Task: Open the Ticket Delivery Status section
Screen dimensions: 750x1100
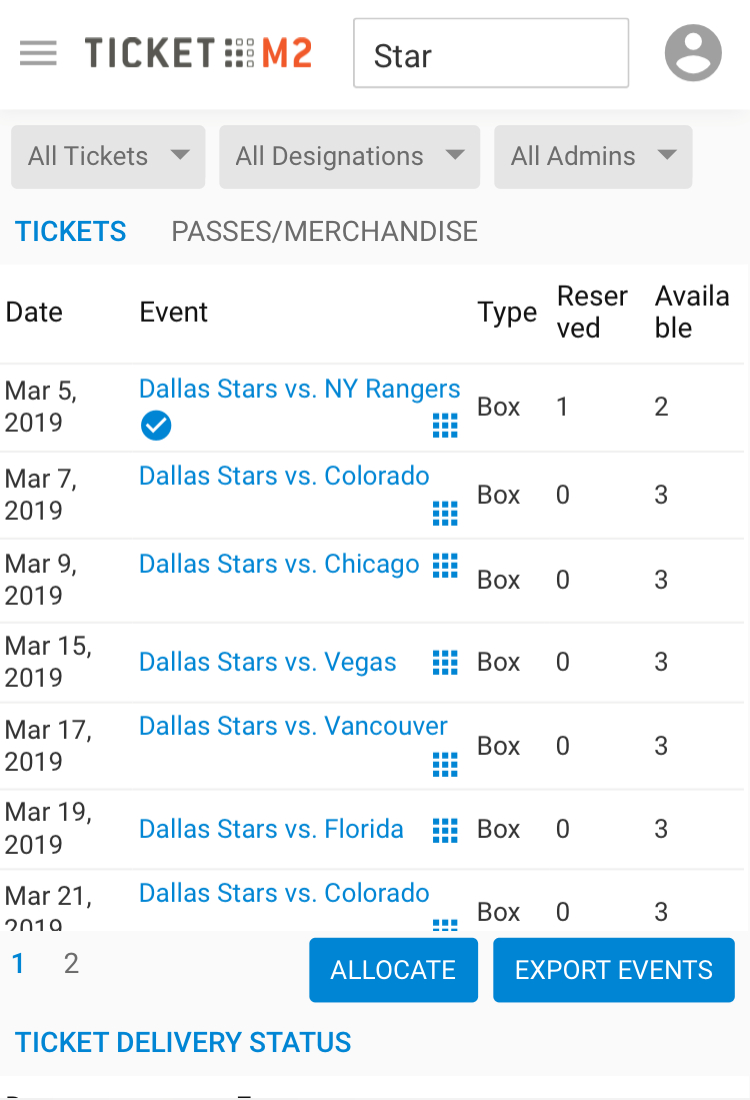Action: tap(183, 1042)
